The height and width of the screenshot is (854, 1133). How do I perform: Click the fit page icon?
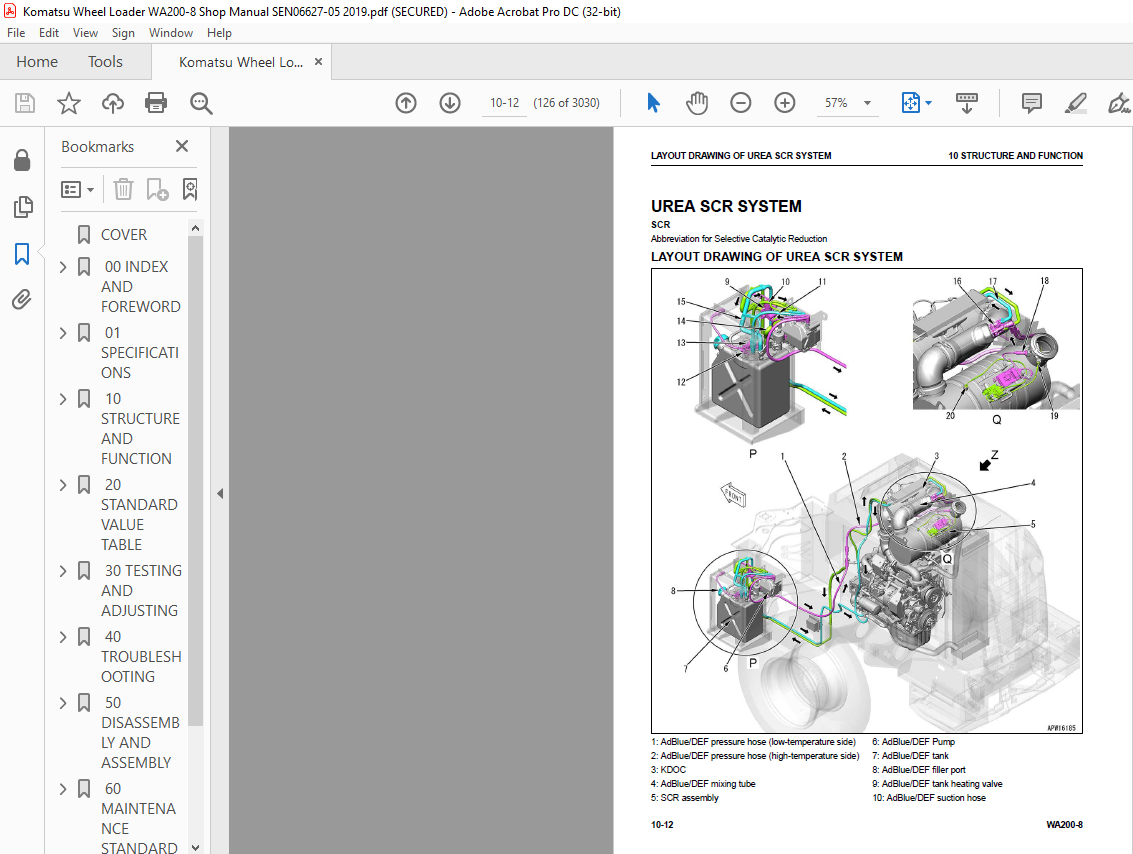910,103
